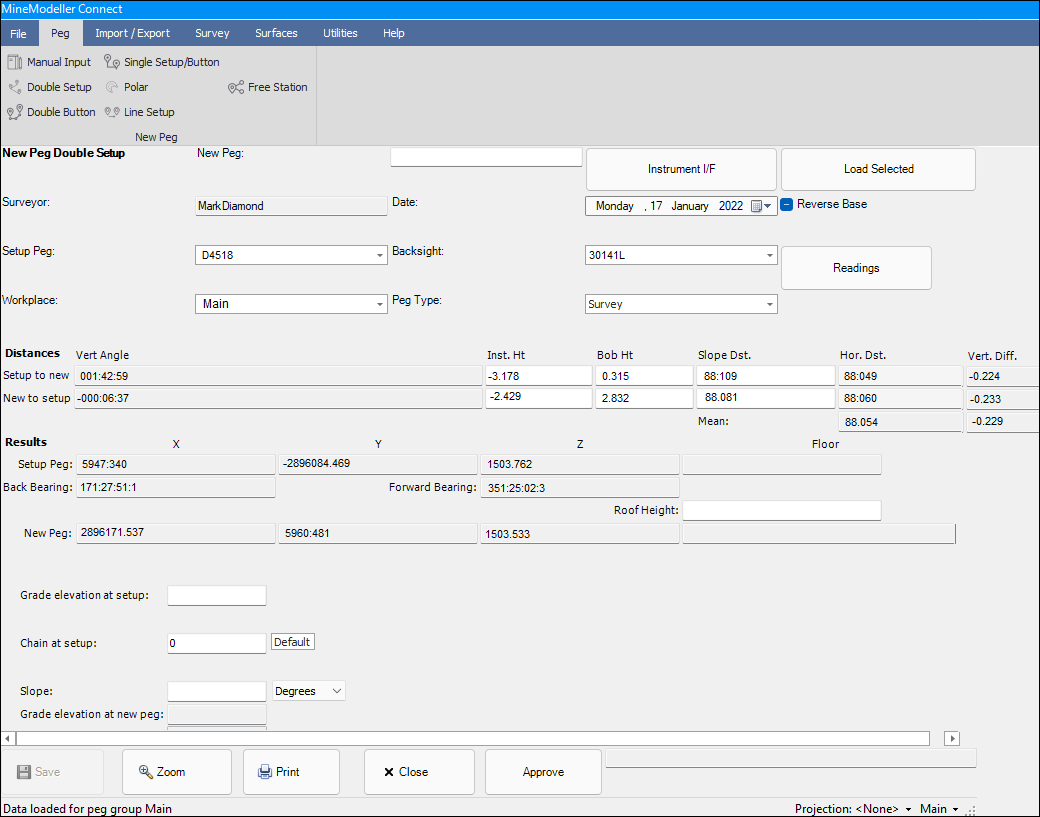Click into the New Peg input field
Screen dimensions: 1040x817
click(x=486, y=157)
